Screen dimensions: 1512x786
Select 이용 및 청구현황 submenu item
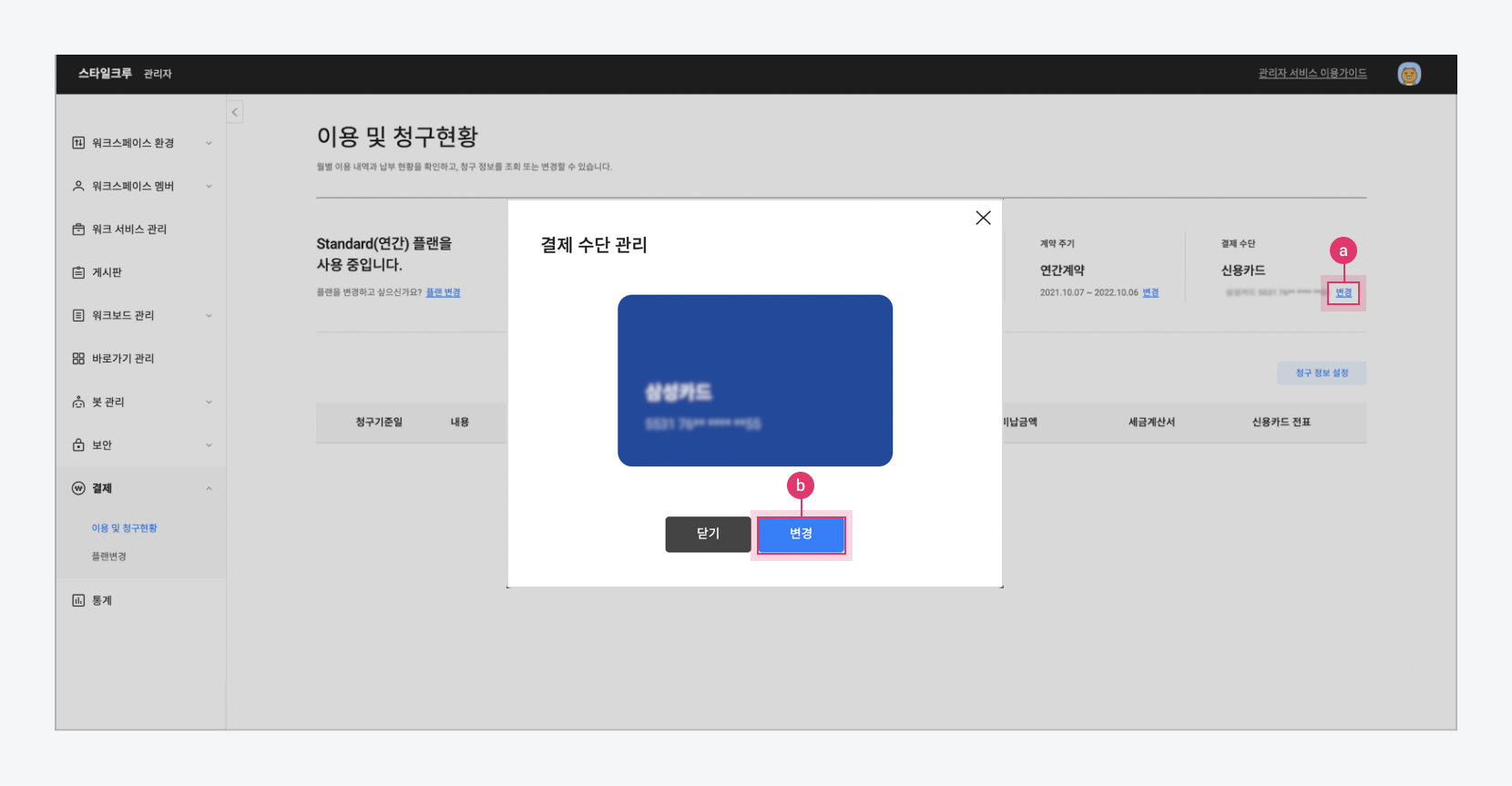click(124, 528)
